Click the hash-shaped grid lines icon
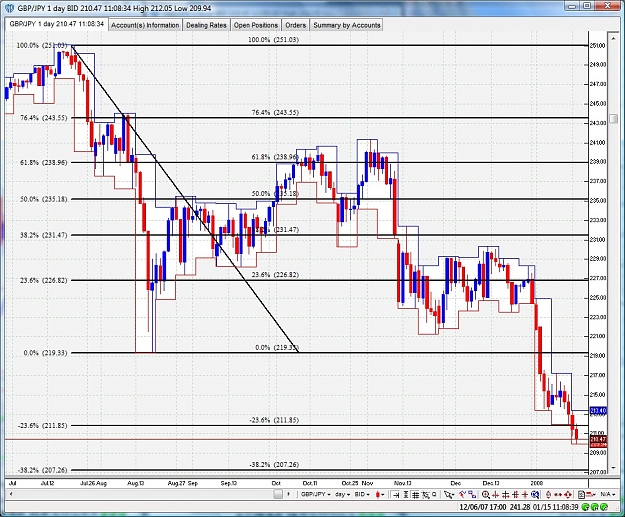Image resolution: width=625 pixels, height=517 pixels. tap(515, 495)
